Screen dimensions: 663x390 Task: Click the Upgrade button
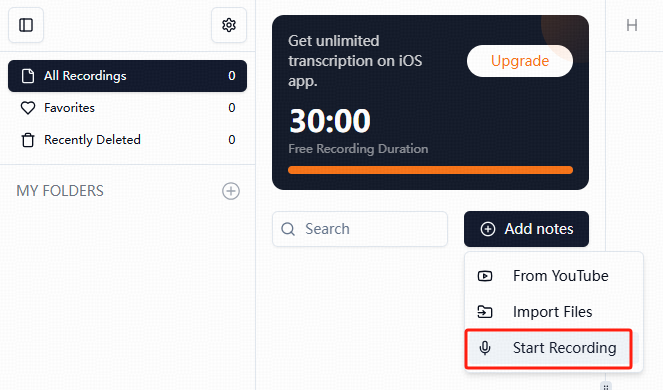coord(520,61)
